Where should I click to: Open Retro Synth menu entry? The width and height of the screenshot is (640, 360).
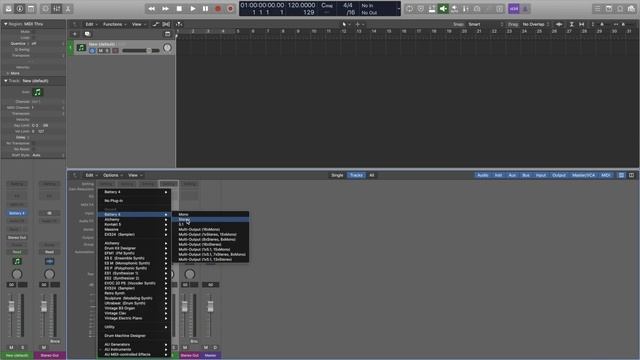pos(134,293)
